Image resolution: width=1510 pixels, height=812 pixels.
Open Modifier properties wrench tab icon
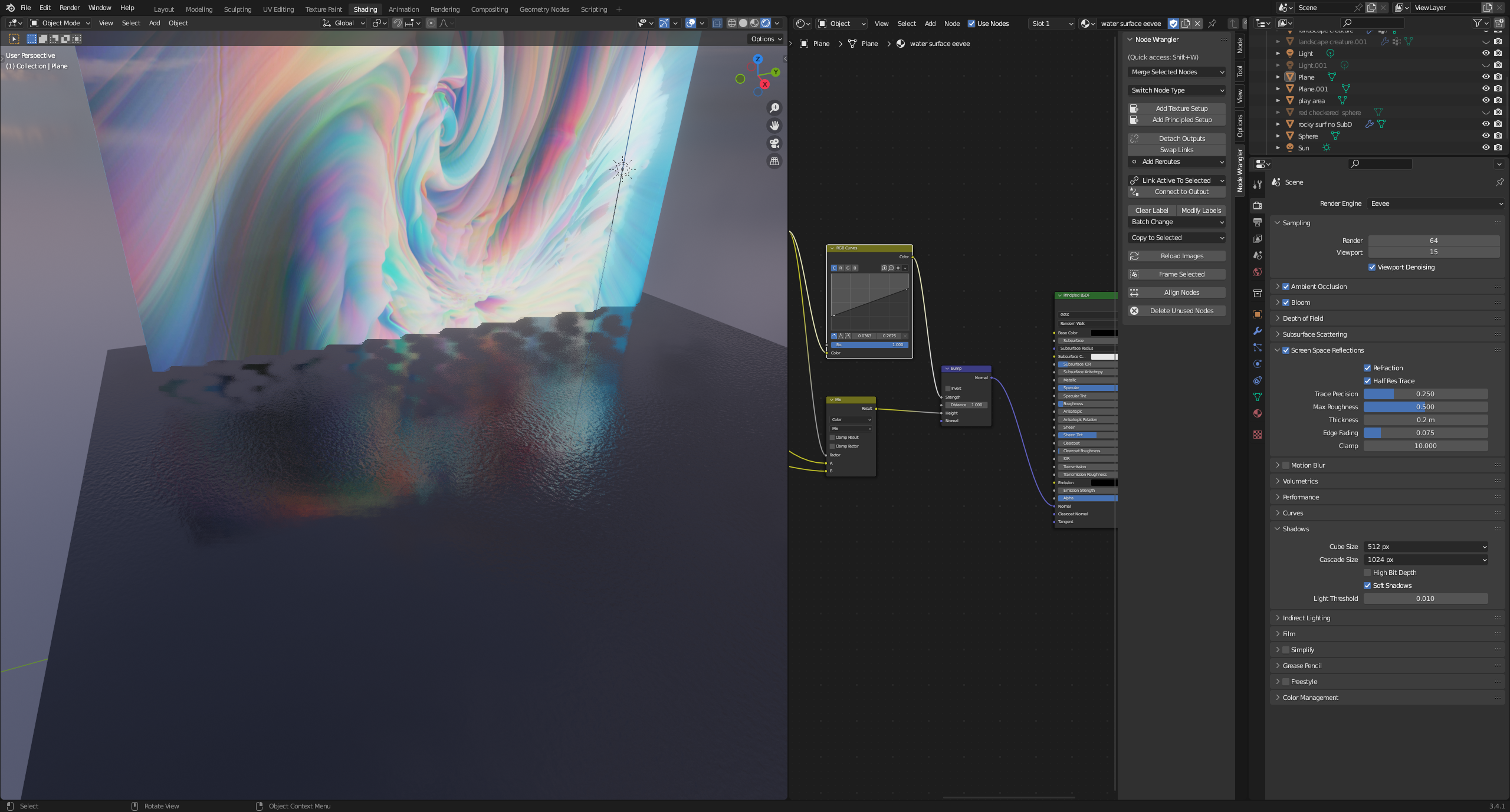point(1258,331)
